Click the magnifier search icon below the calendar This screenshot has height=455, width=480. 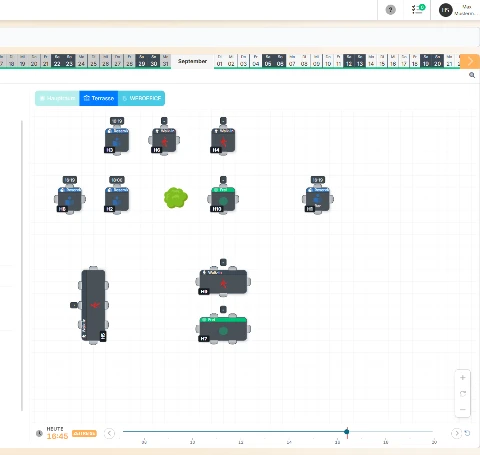pos(472,75)
